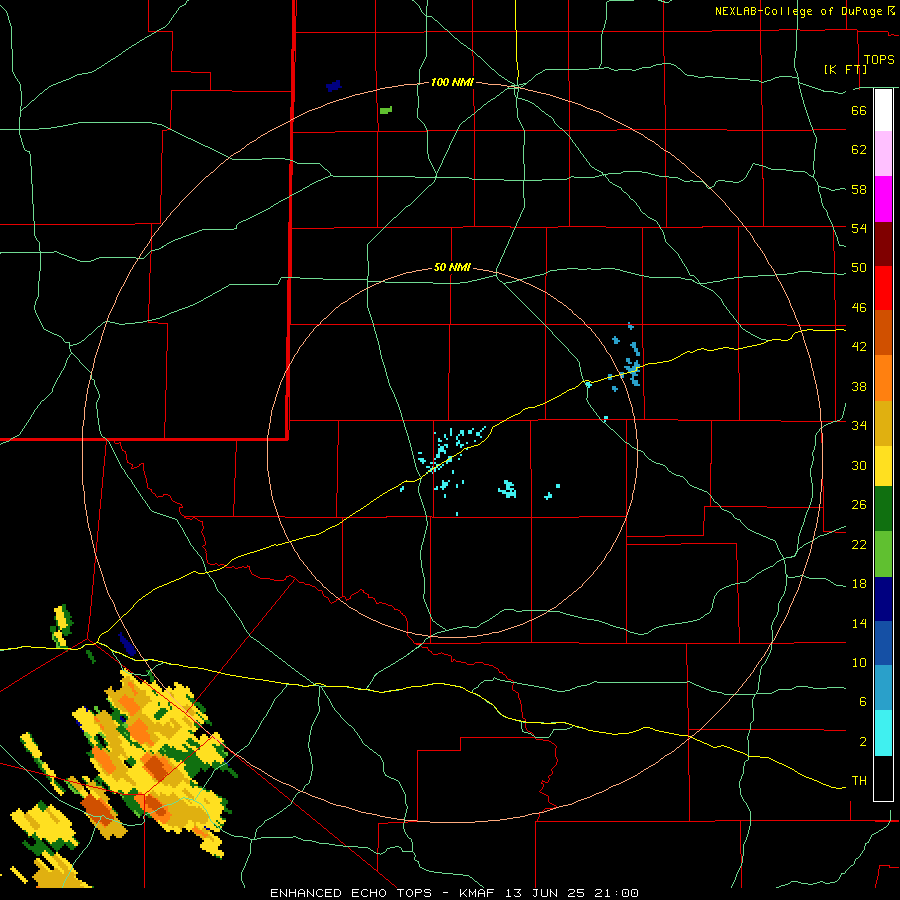Screen dimensions: 900x900
Task: Click the 22 legend value
Action: (x=859, y=544)
